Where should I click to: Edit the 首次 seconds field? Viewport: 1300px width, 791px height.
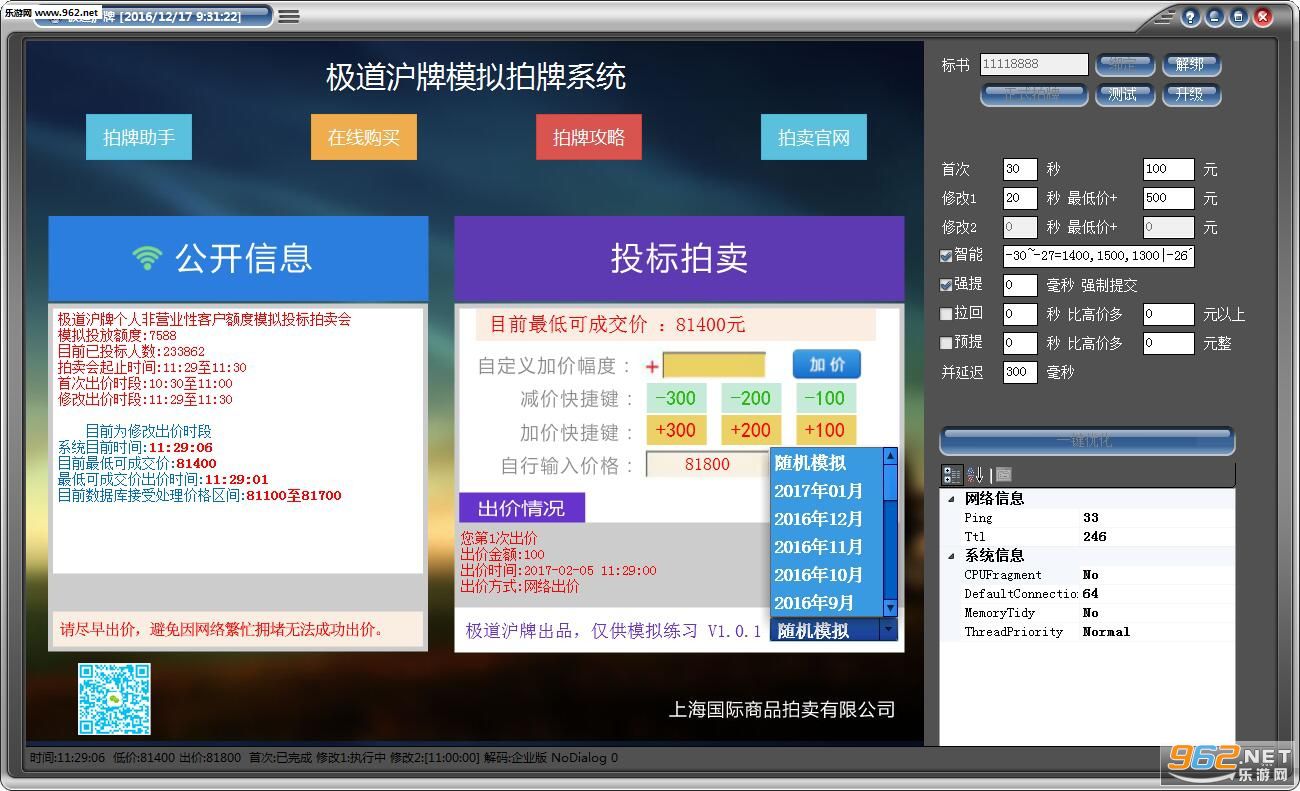pos(1020,169)
